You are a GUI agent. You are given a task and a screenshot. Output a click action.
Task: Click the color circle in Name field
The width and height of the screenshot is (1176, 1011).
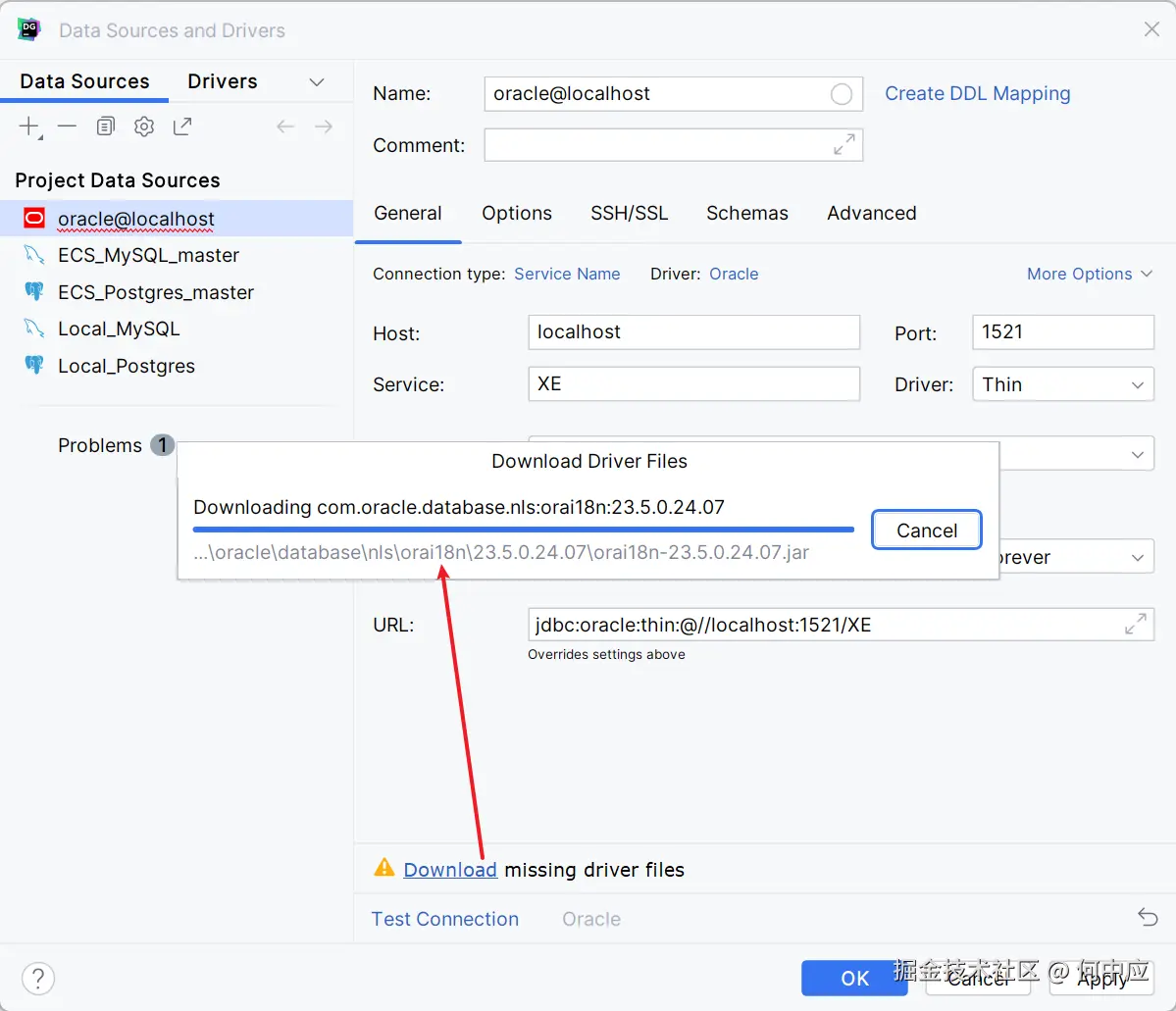pyautogui.click(x=842, y=94)
